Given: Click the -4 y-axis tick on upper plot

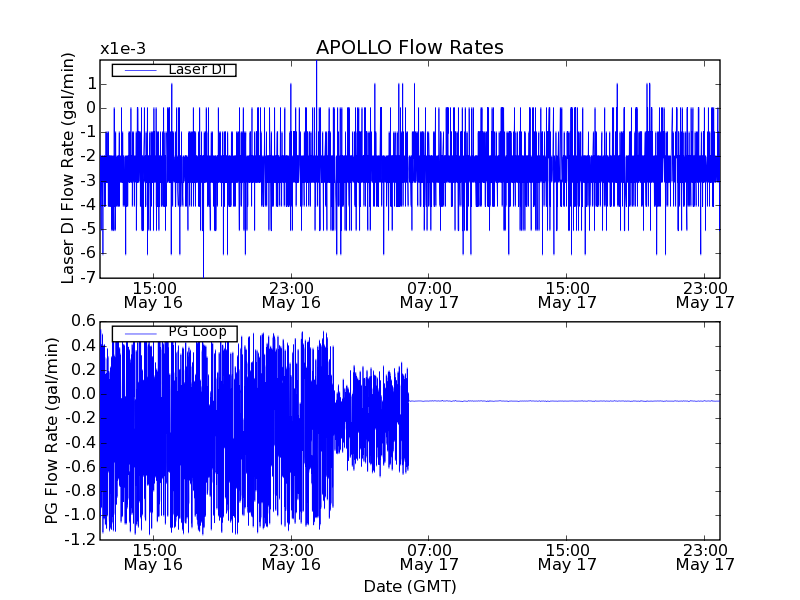Looking at the screenshot, I should (88, 205).
